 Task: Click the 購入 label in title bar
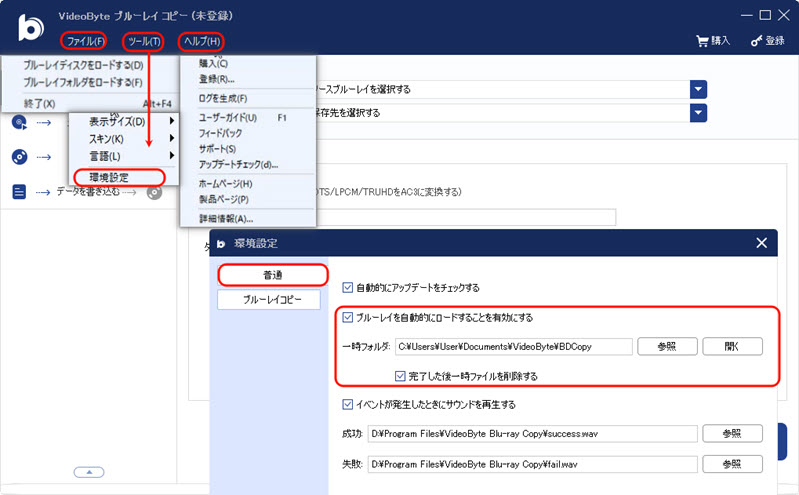point(721,41)
